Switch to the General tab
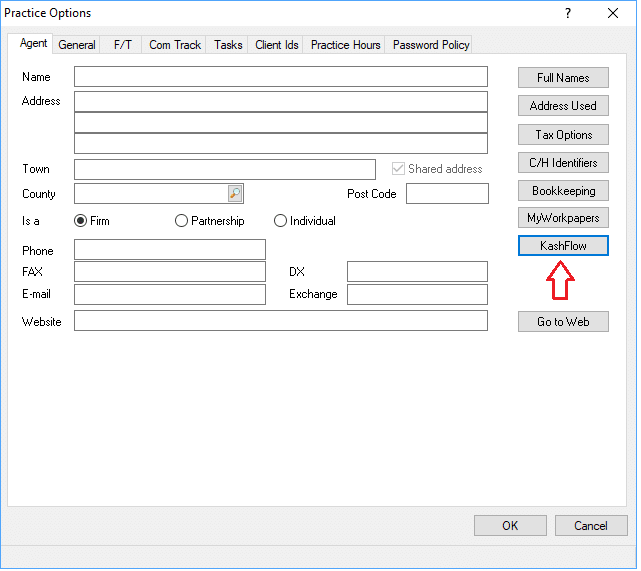Image resolution: width=641 pixels, height=571 pixels. coord(77,45)
